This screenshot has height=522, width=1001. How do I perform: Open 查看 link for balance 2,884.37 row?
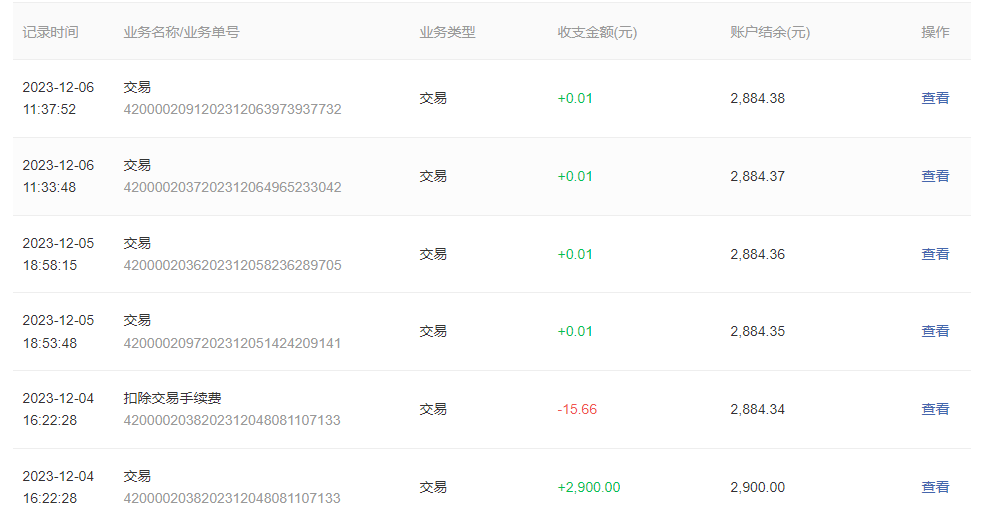(935, 176)
